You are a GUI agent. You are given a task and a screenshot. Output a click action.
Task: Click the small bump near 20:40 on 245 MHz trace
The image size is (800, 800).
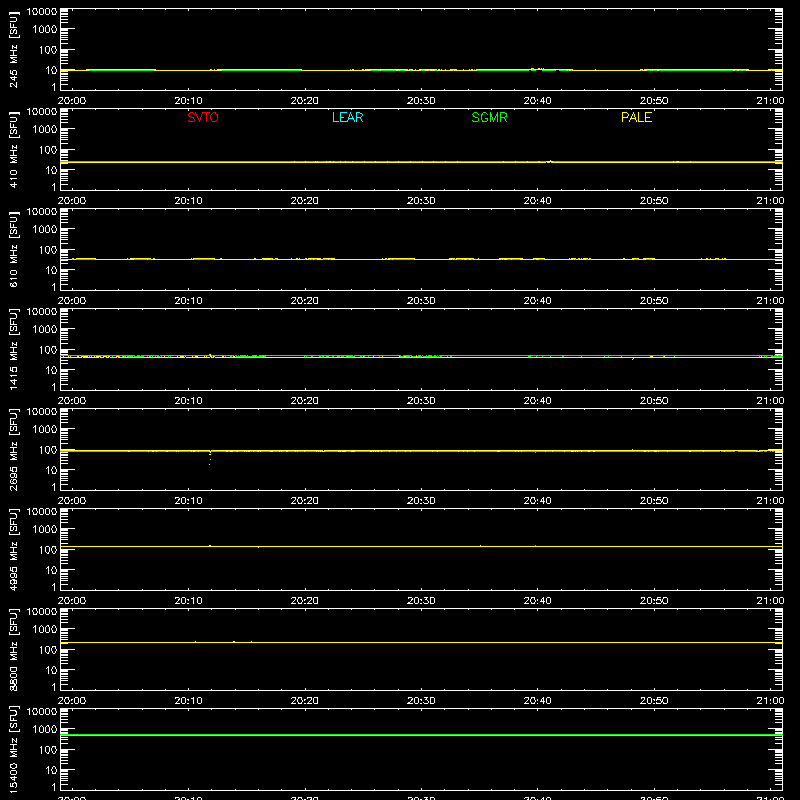coord(537,68)
